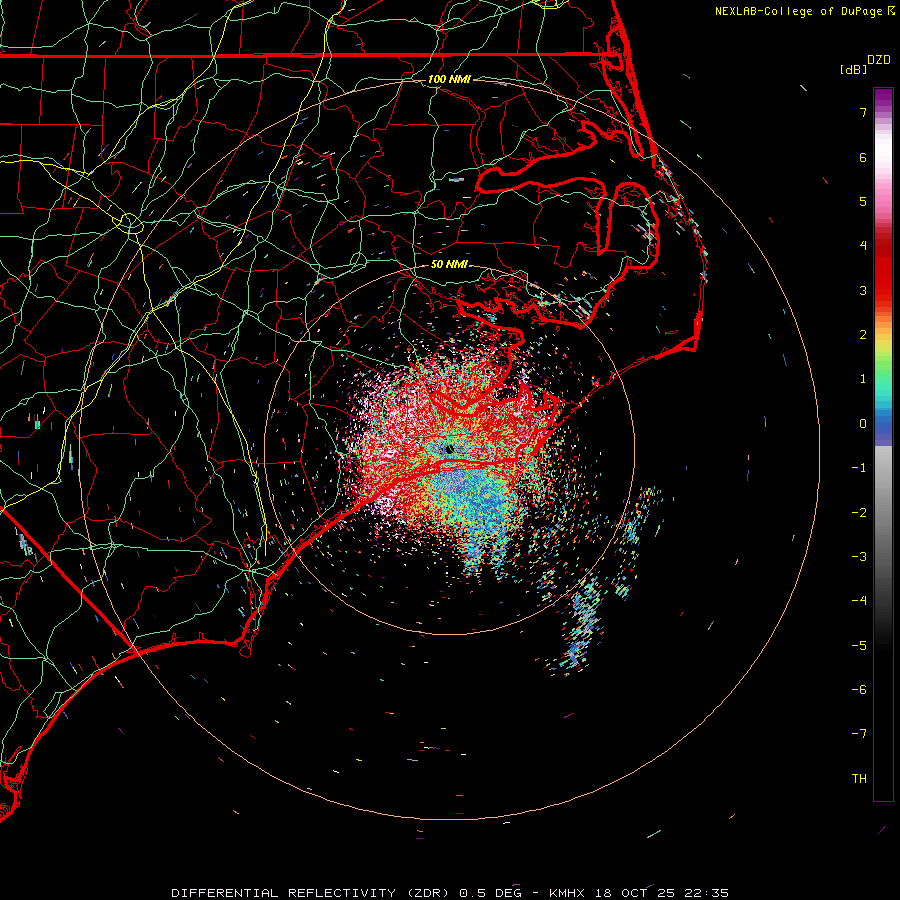Click the '100 NMI' range ring label

pyautogui.click(x=449, y=79)
